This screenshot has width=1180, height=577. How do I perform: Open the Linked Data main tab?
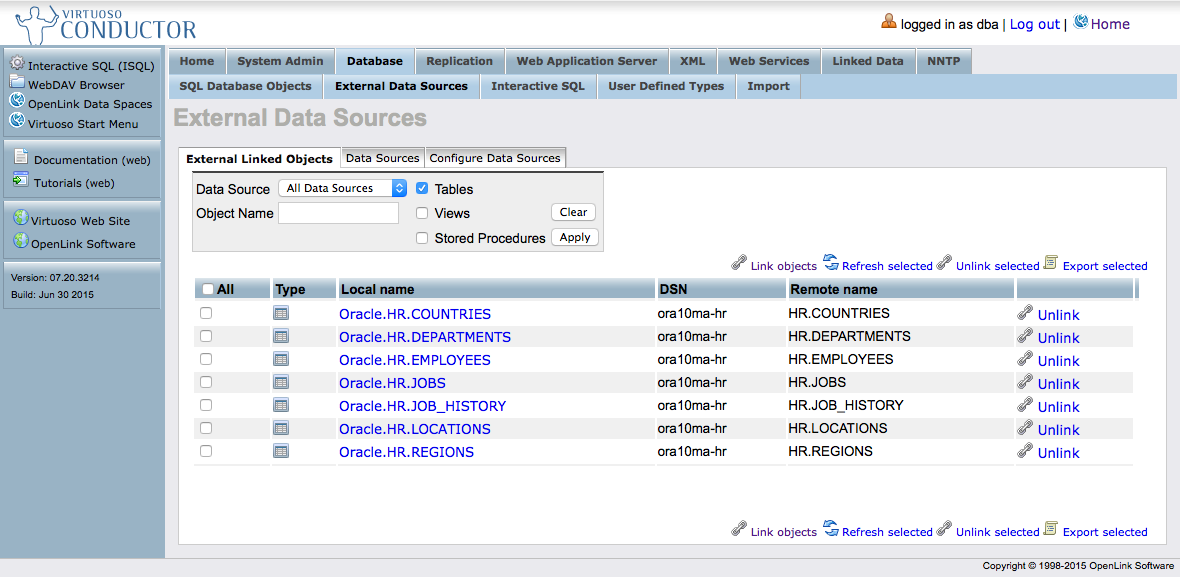coord(867,61)
